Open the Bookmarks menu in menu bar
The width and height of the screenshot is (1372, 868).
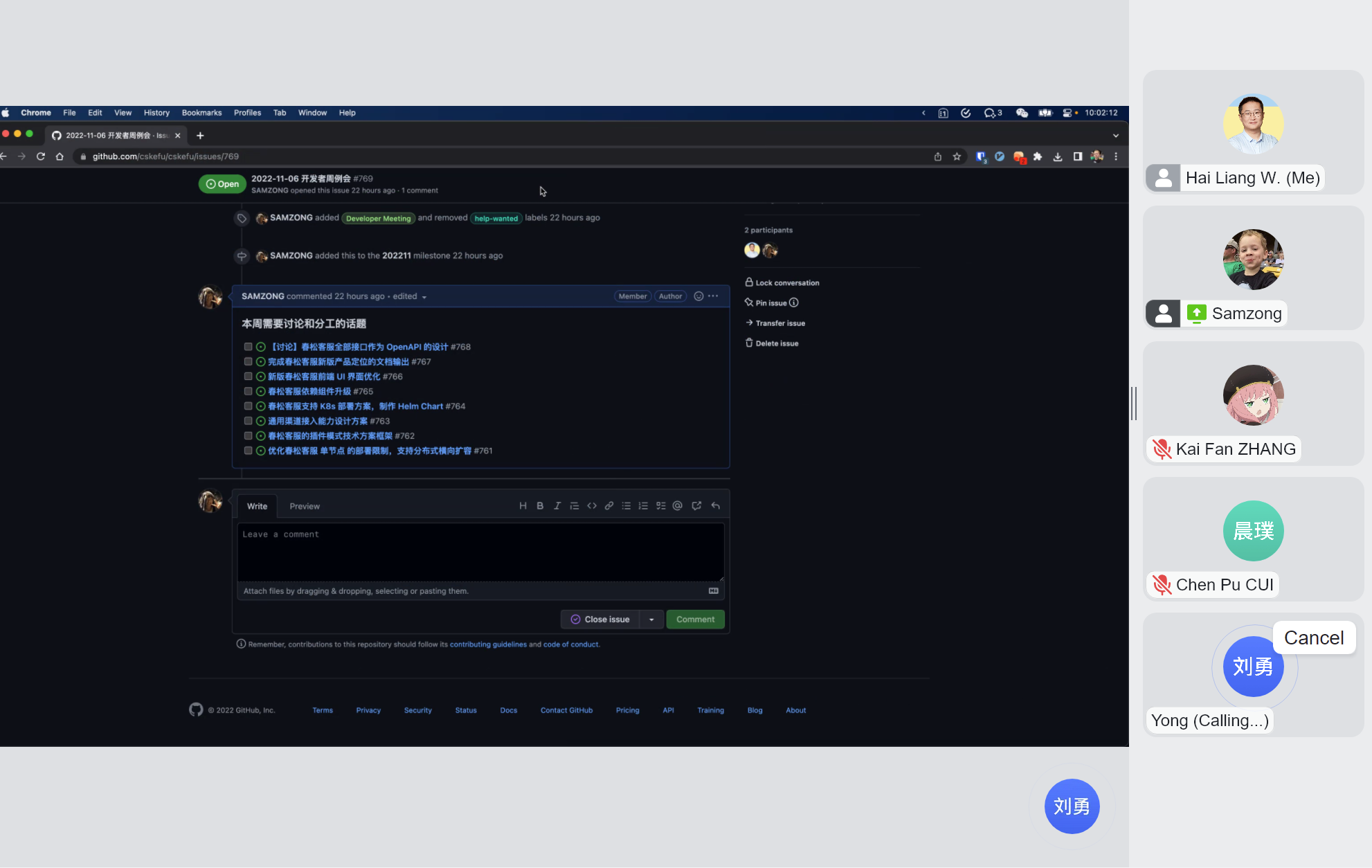201,113
